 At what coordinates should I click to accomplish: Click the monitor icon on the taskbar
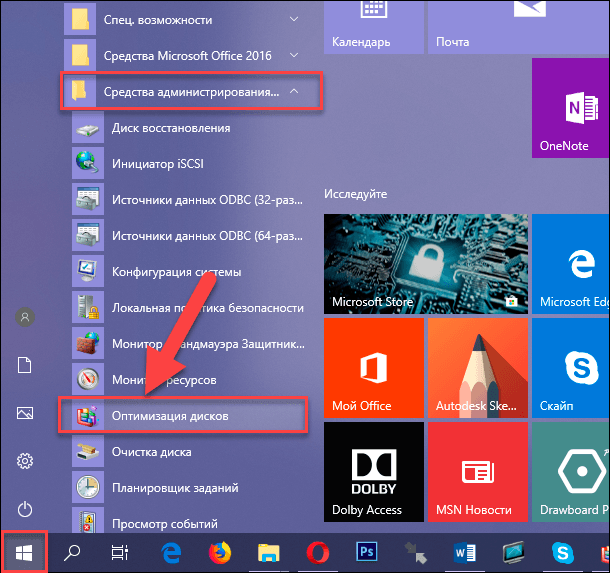click(514, 553)
